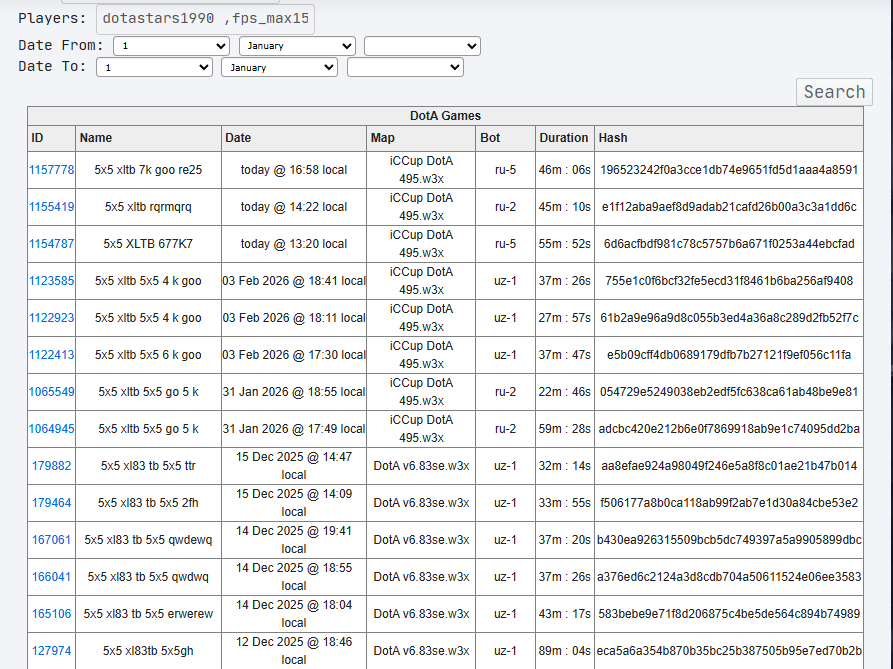The height and width of the screenshot is (669, 893).
Task: Click date 'today @ 14:22 local'
Action: coord(294,207)
